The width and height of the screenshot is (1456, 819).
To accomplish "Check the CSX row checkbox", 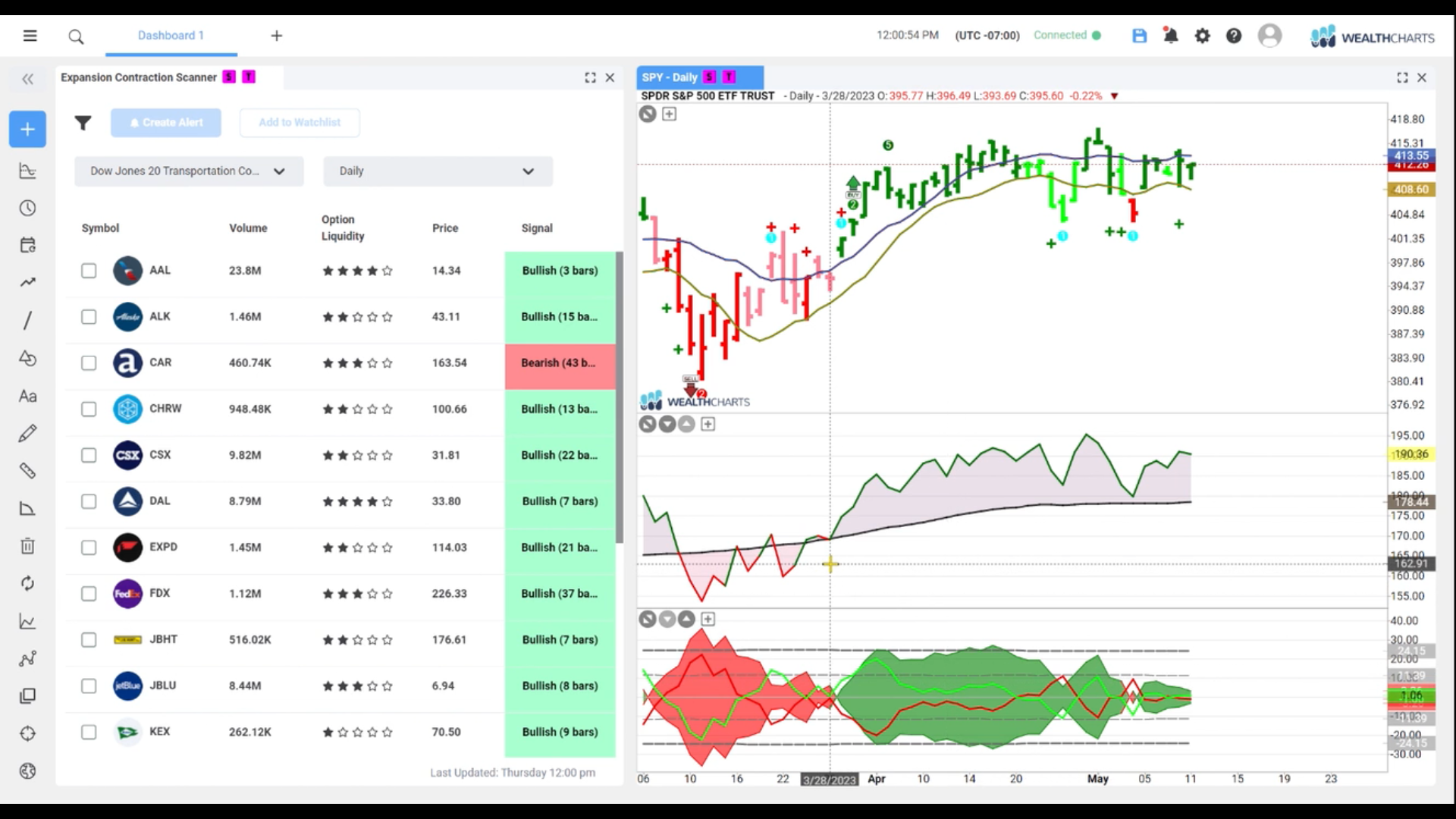I will (89, 456).
